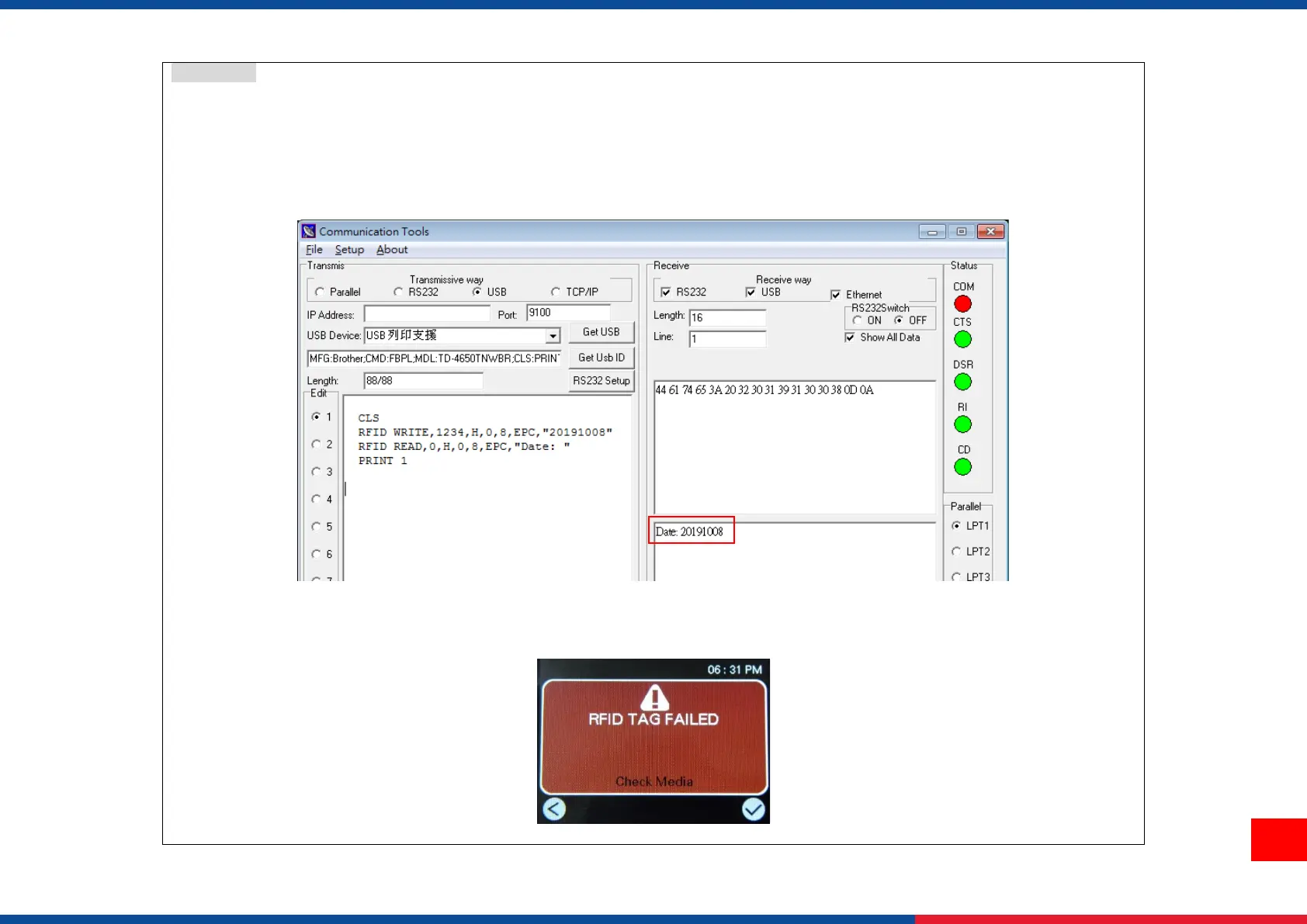1307x924 pixels.
Task: Select edit slot 2
Action: point(316,445)
